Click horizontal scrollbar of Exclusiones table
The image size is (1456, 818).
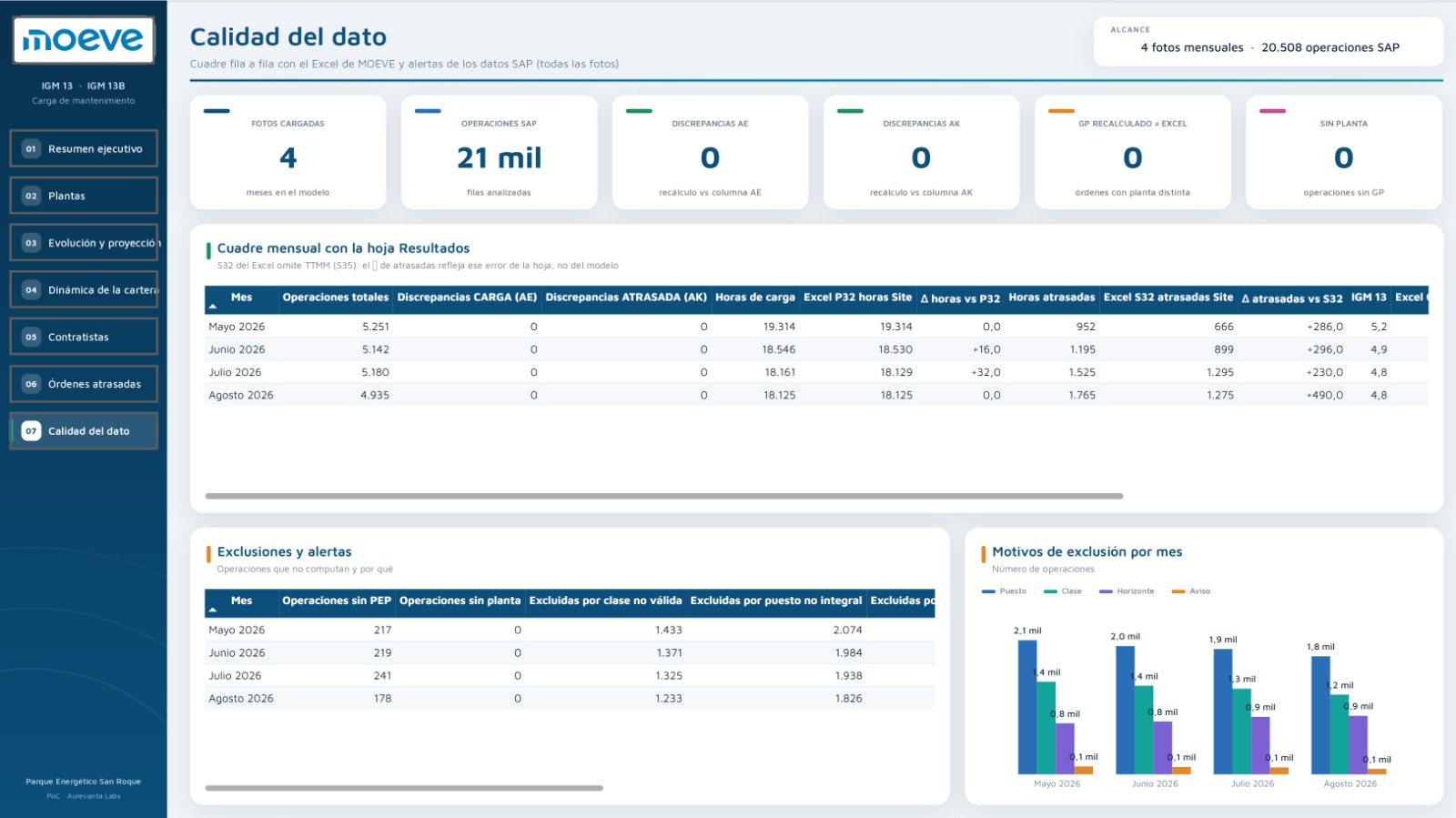click(404, 788)
